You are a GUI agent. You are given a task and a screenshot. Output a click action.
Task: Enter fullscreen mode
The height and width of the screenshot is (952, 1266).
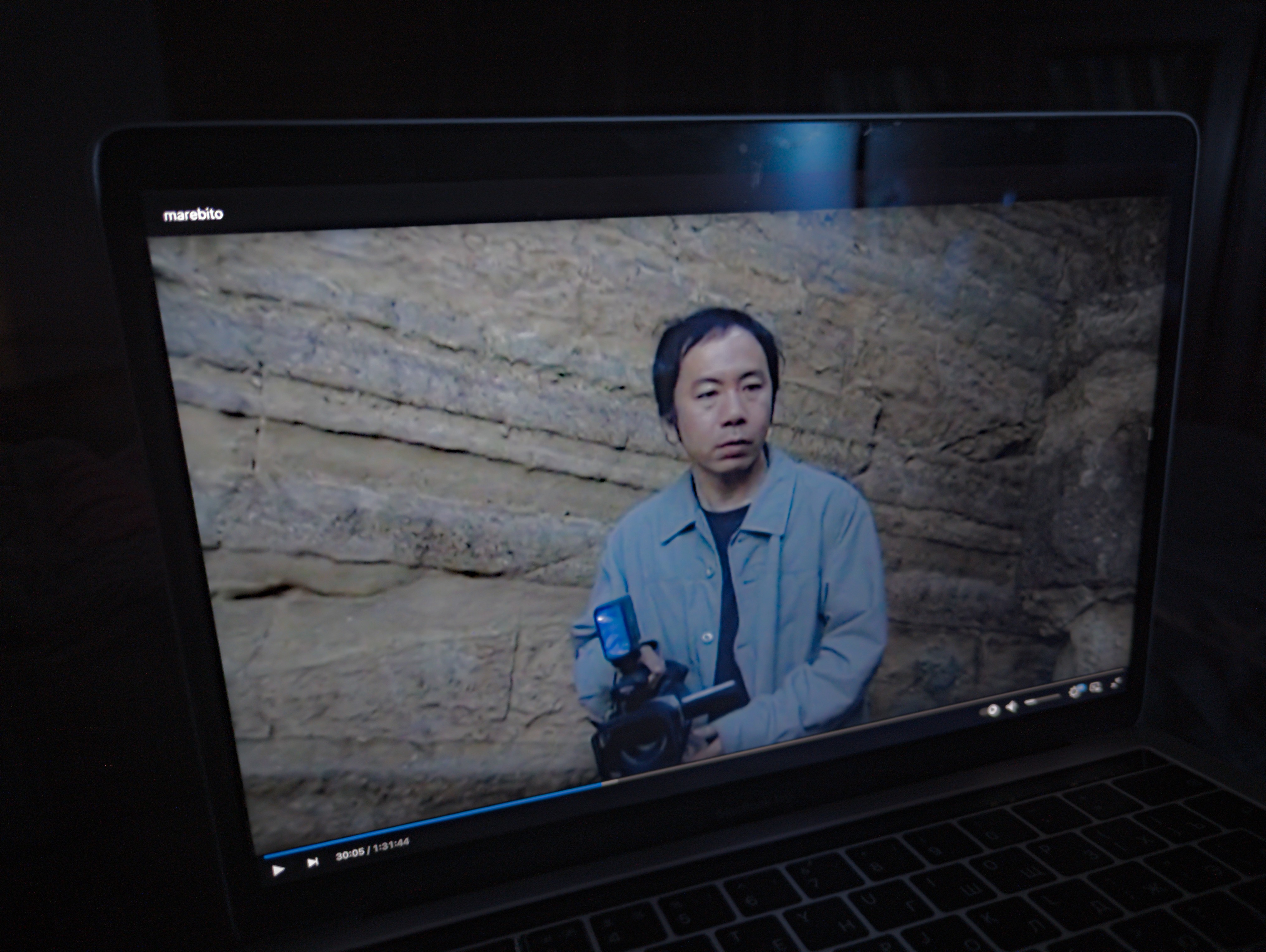click(x=1116, y=682)
